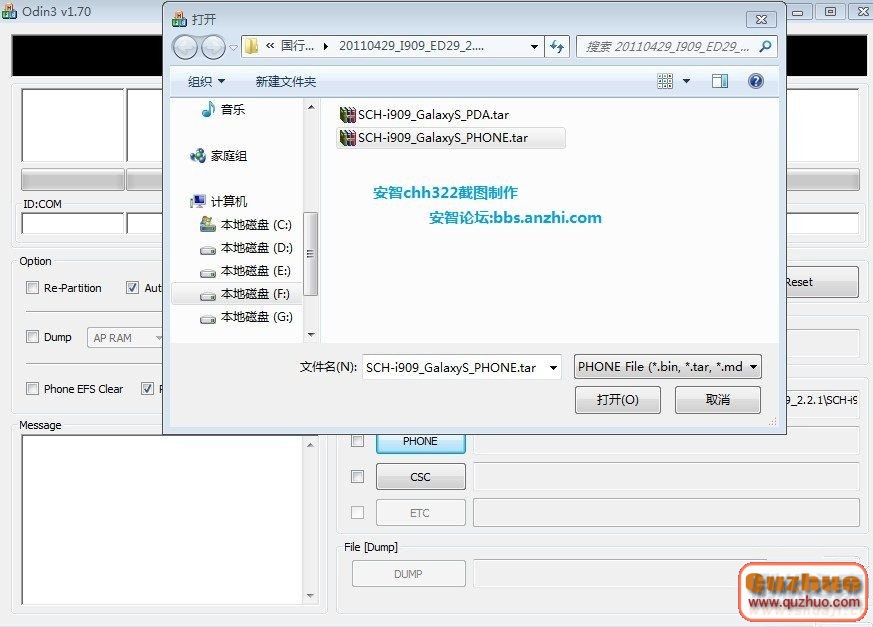The height and width of the screenshot is (627, 873).
Task: Click the CSC button in Odin3
Action: (420, 477)
